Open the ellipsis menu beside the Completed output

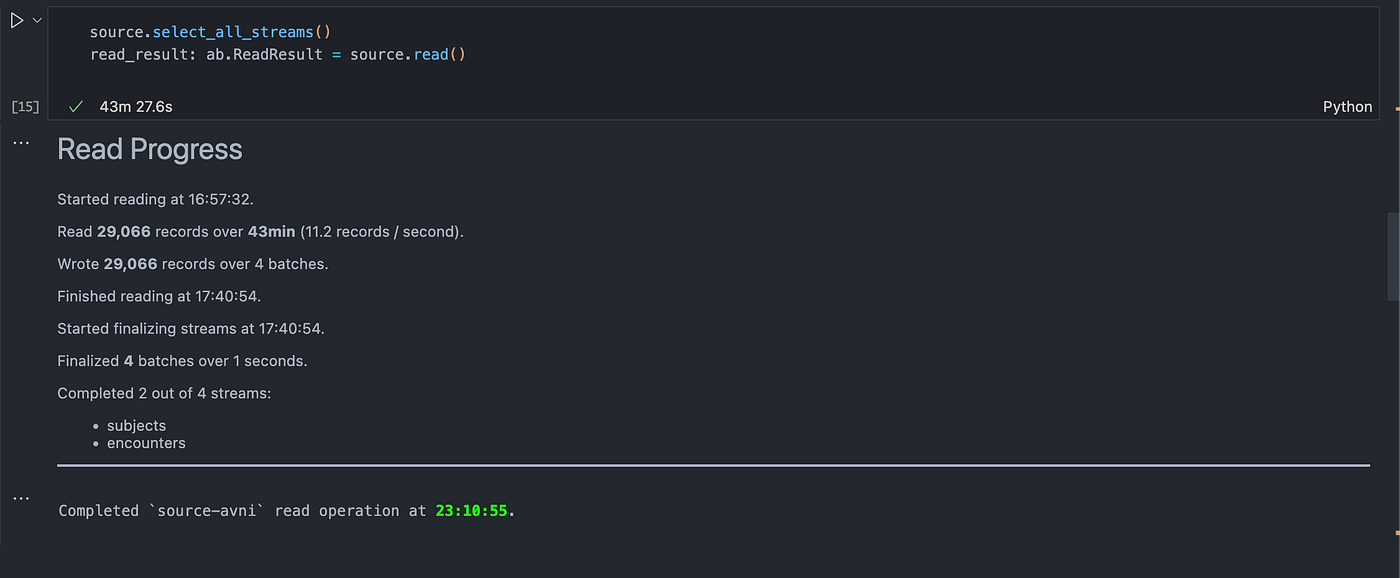tap(21, 496)
